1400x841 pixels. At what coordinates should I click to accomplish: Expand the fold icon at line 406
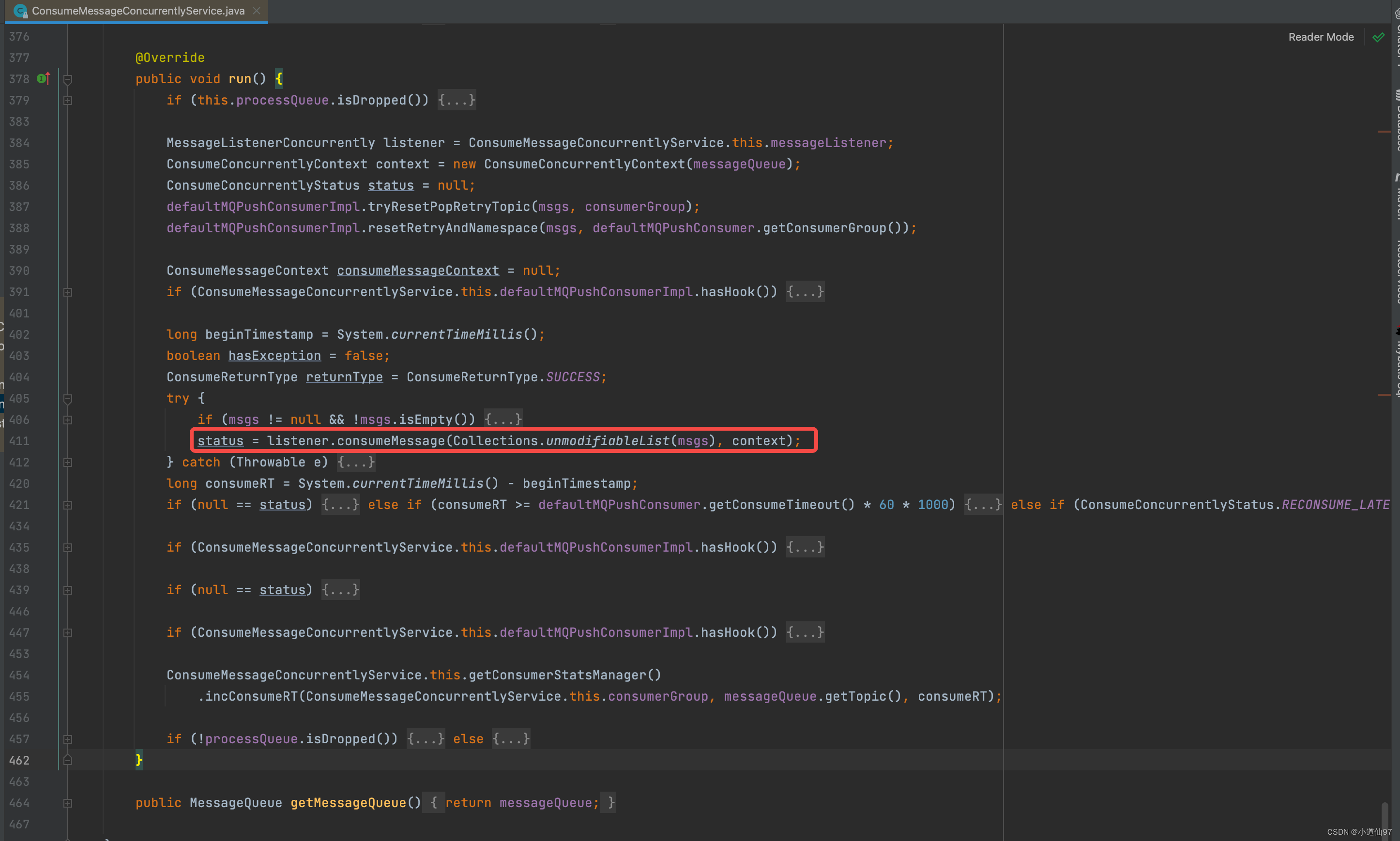(x=67, y=420)
